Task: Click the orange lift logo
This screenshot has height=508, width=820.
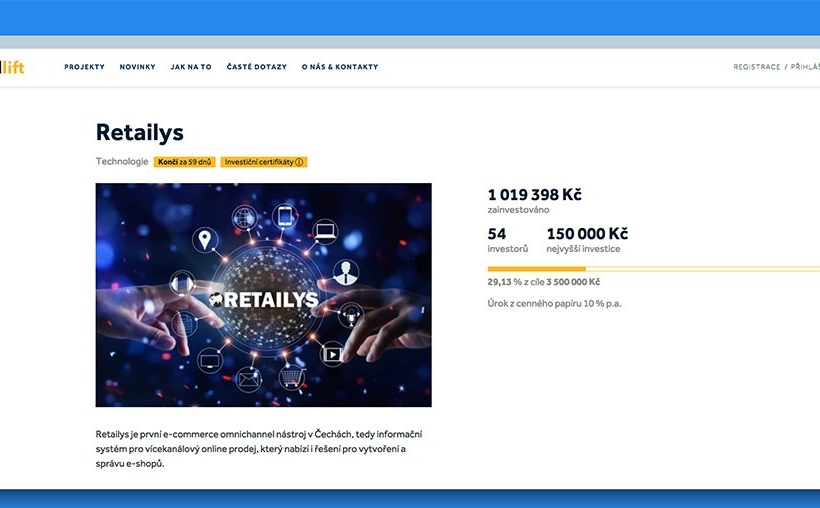Action: tap(12, 67)
